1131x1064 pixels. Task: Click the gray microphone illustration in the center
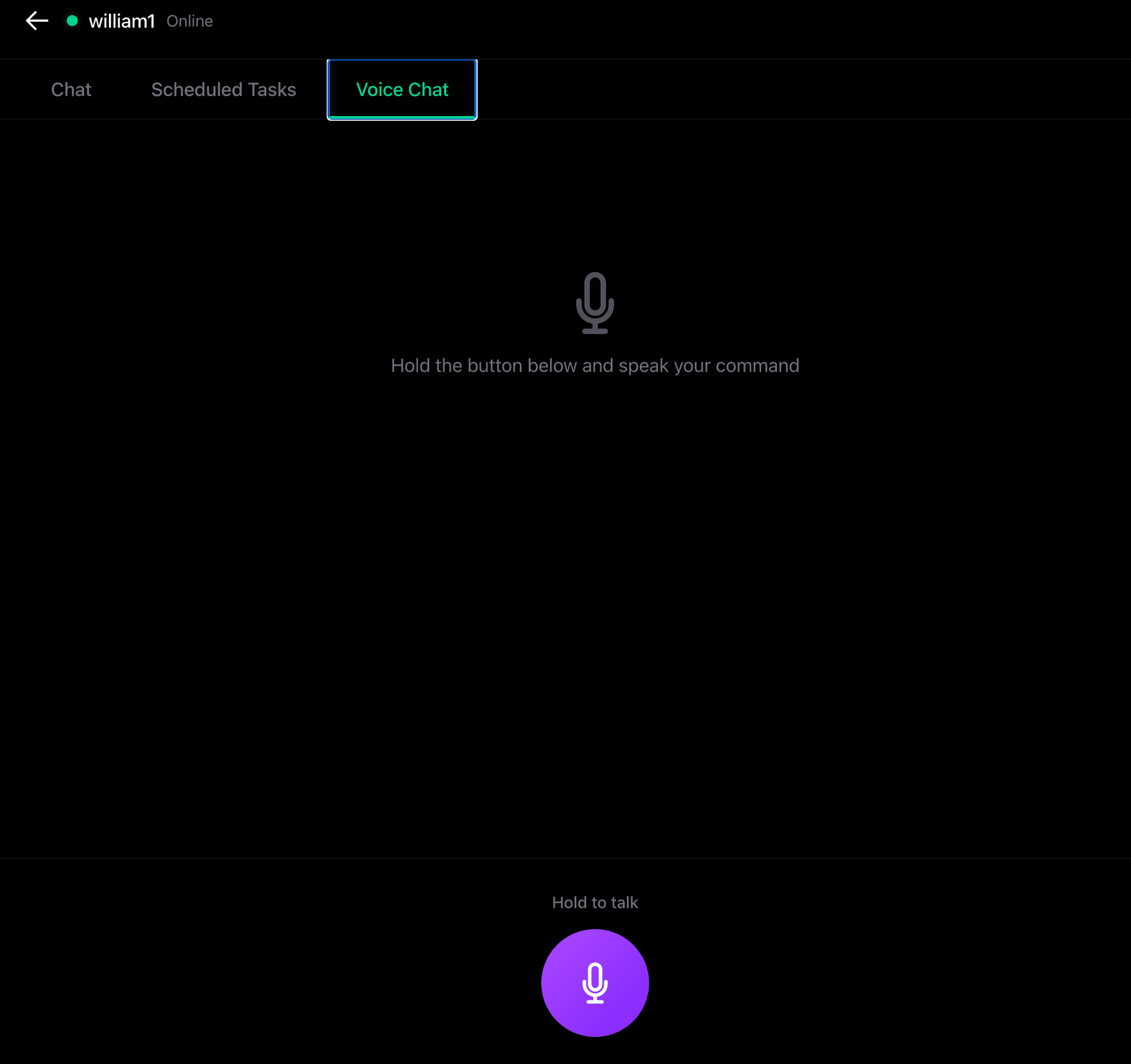point(595,303)
